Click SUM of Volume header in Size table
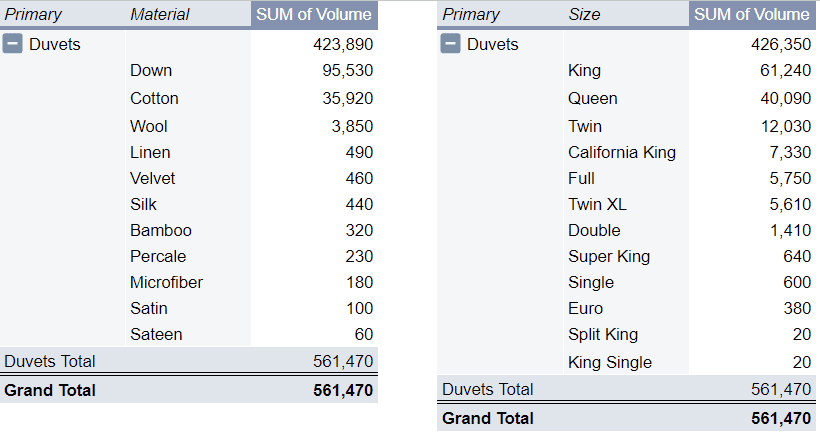Image resolution: width=820 pixels, height=432 pixels. [x=752, y=14]
